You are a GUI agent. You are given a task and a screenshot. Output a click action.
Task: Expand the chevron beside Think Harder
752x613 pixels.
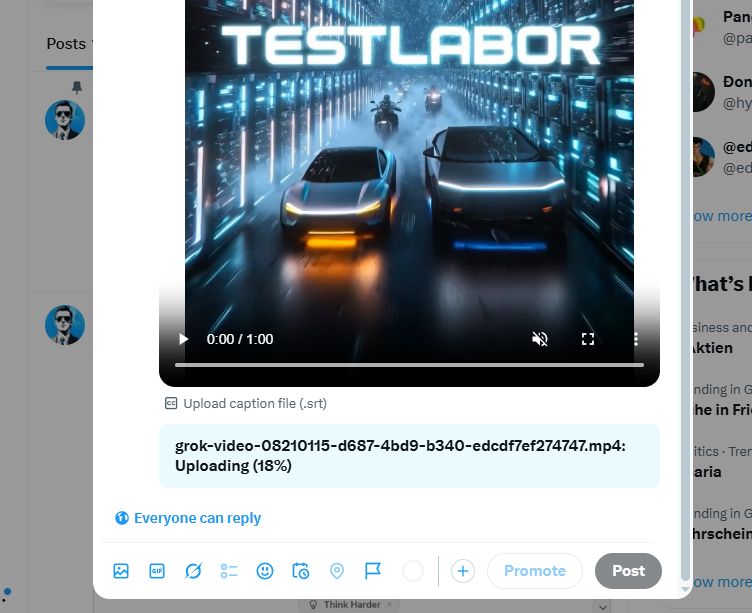(603, 607)
